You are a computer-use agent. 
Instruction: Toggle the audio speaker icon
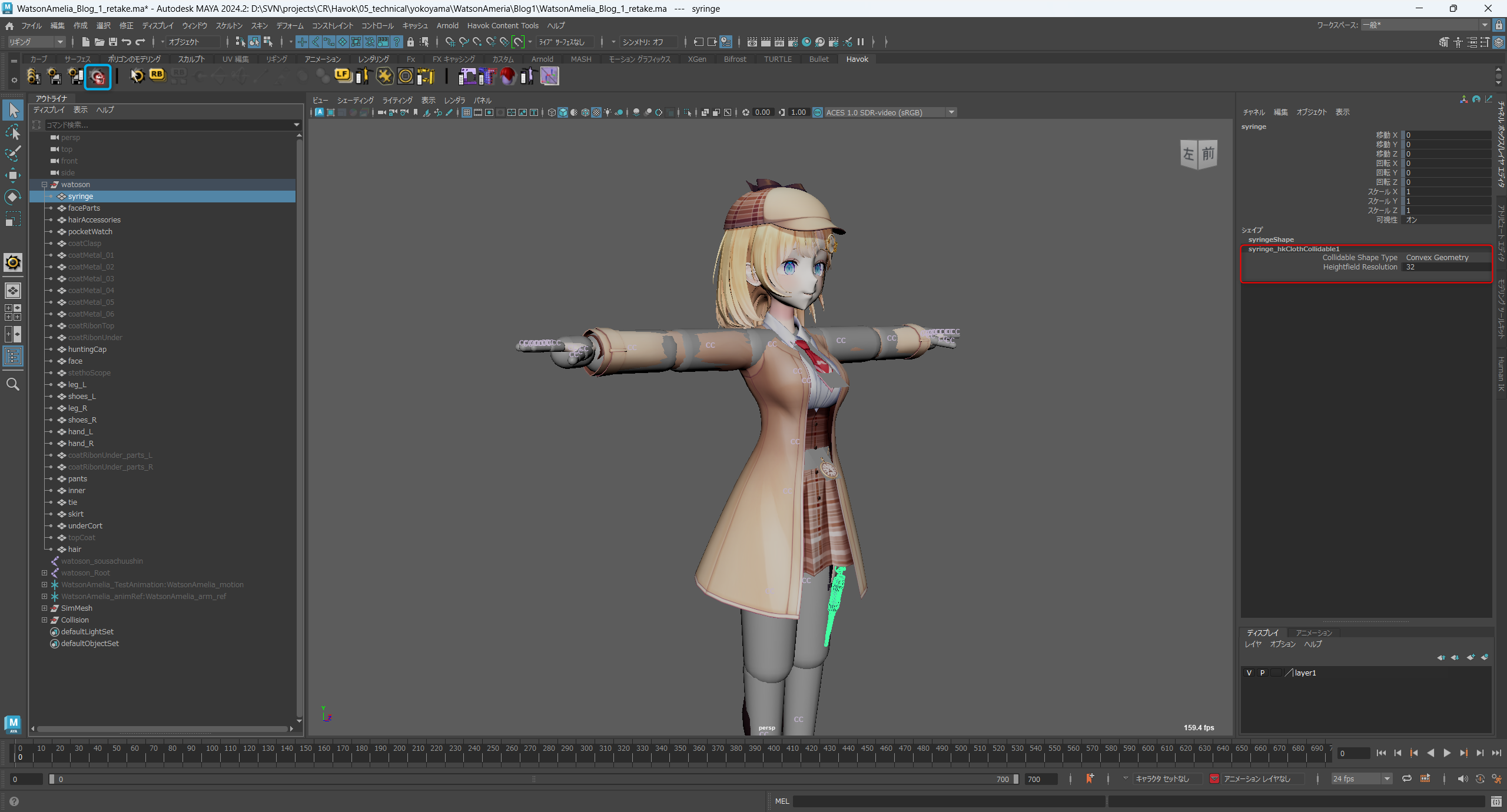click(1462, 778)
